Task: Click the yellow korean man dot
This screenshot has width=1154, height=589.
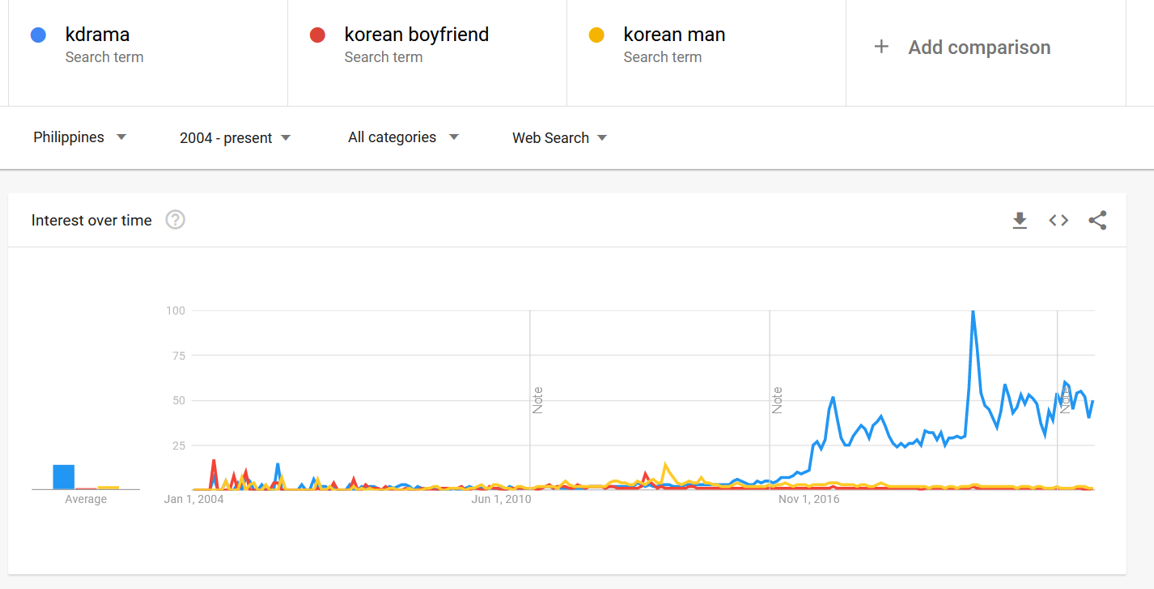Action: (597, 35)
